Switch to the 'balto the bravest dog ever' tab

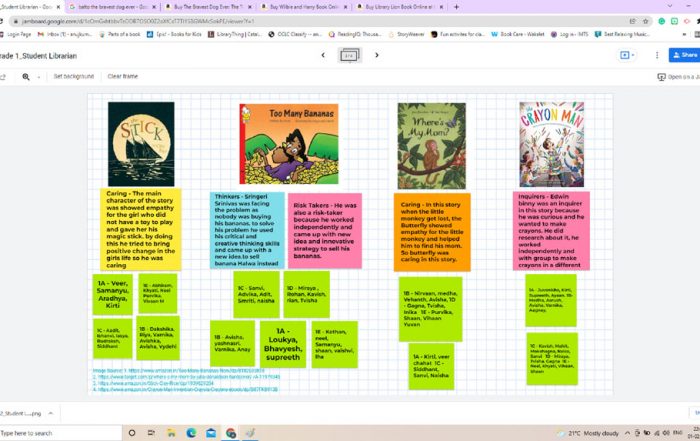coord(112,7)
